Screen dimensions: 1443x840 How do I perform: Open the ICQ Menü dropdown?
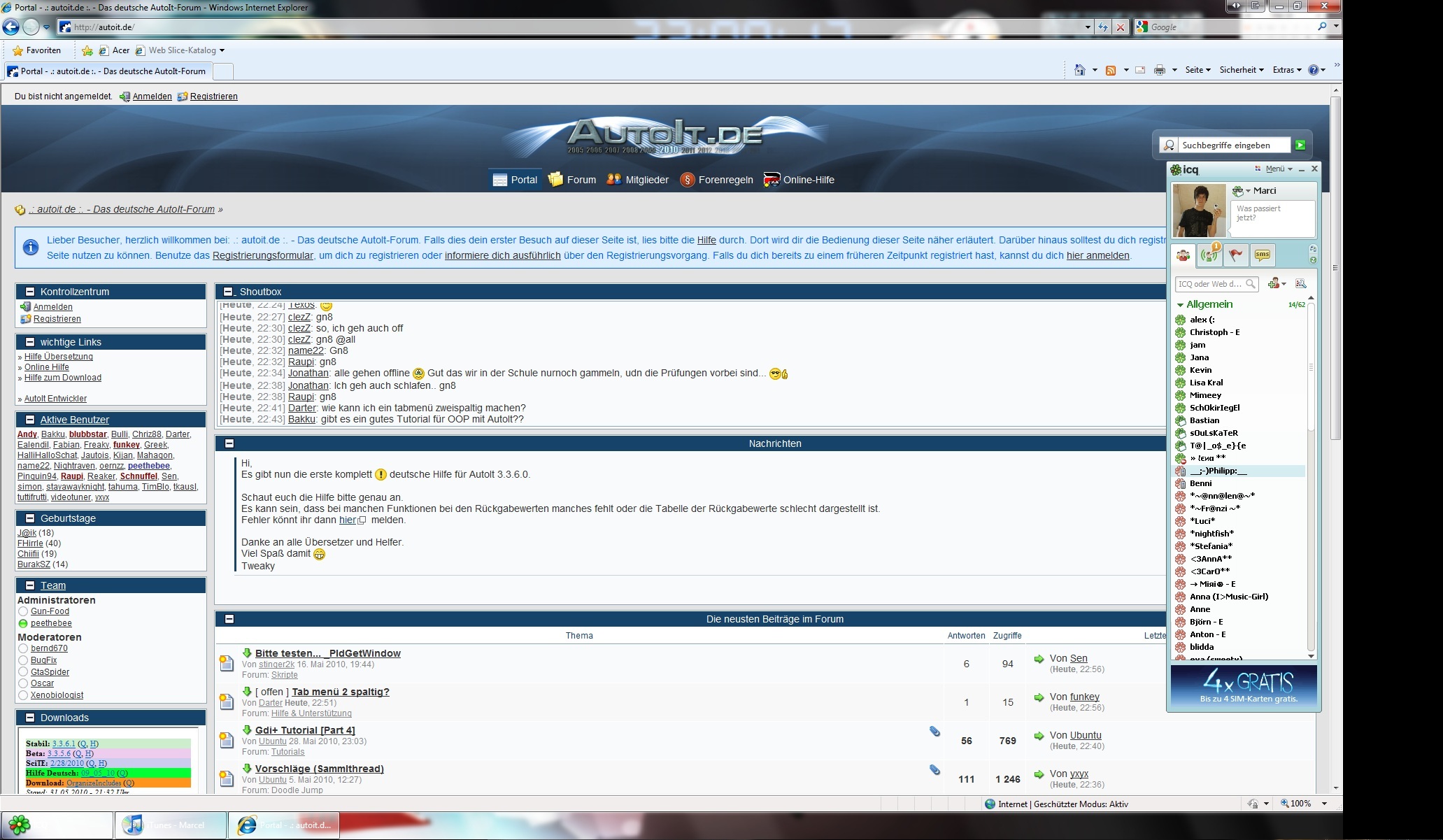tap(1277, 169)
